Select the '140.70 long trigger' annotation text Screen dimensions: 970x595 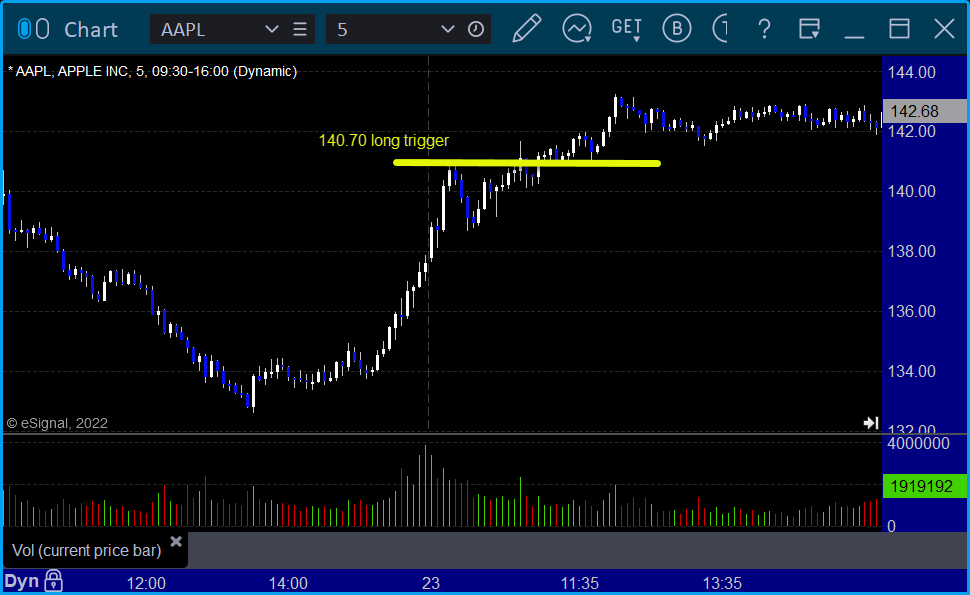click(x=384, y=141)
